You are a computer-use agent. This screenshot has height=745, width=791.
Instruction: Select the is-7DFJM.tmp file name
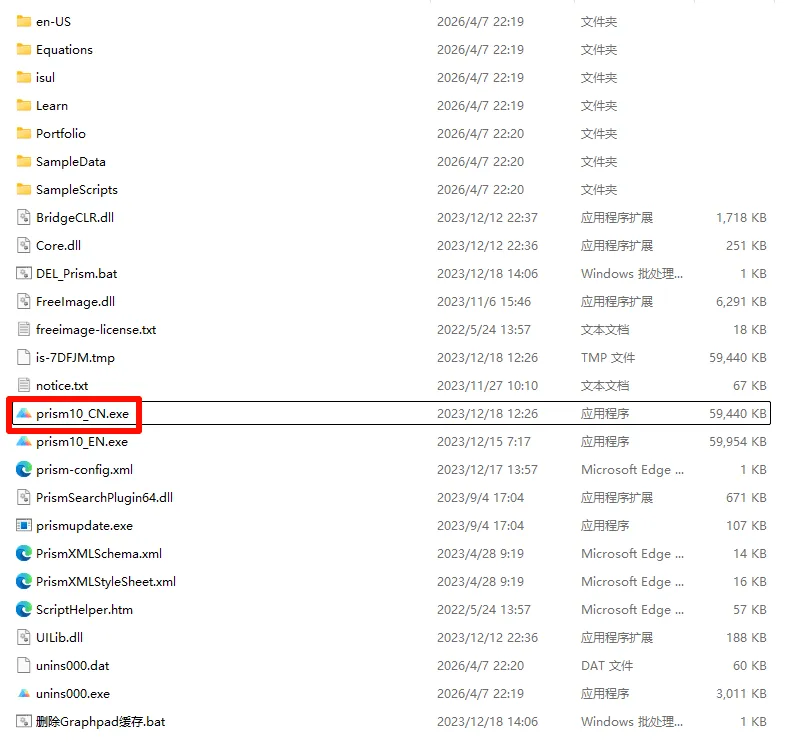75,358
